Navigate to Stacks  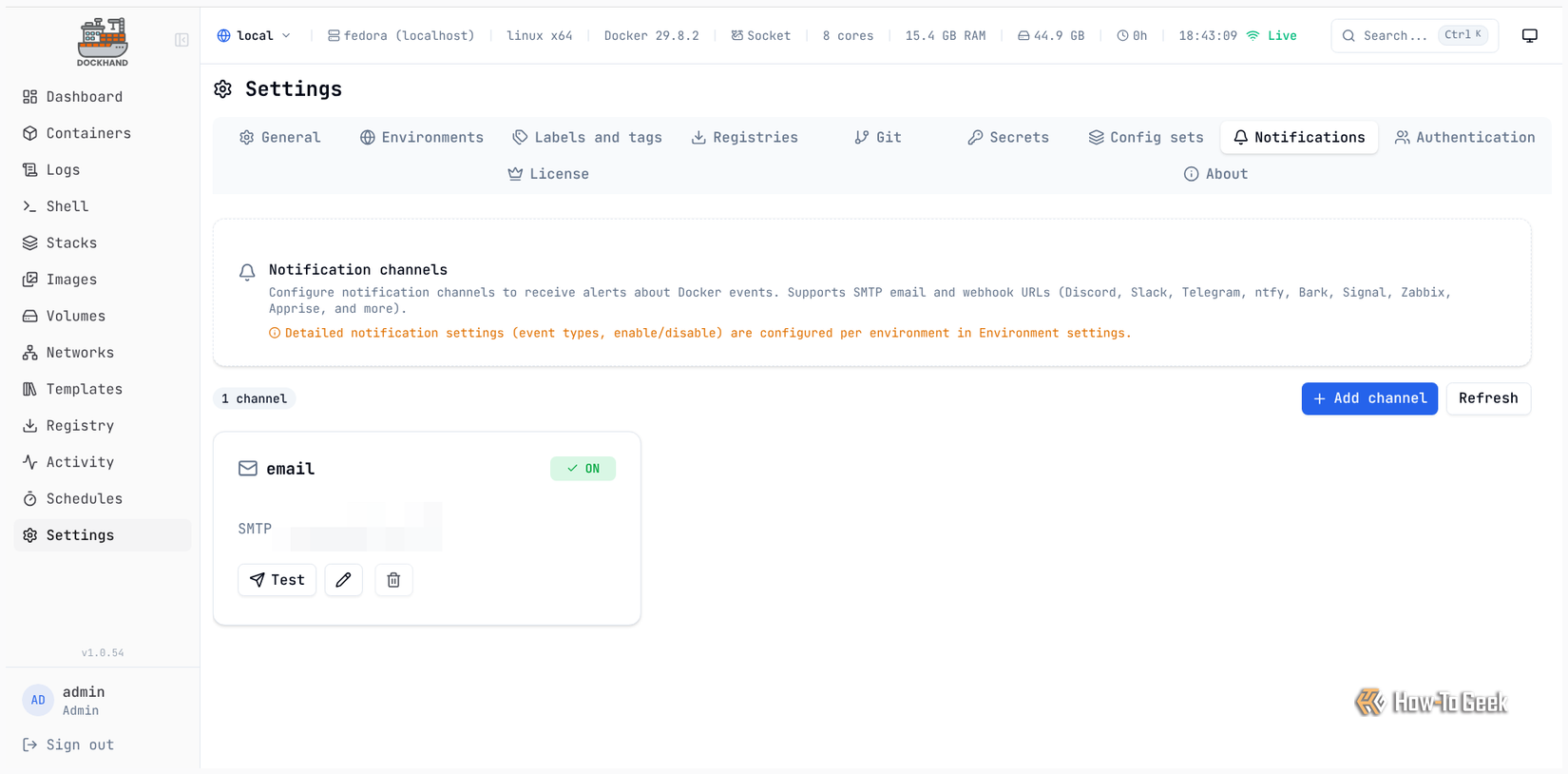(x=102, y=243)
